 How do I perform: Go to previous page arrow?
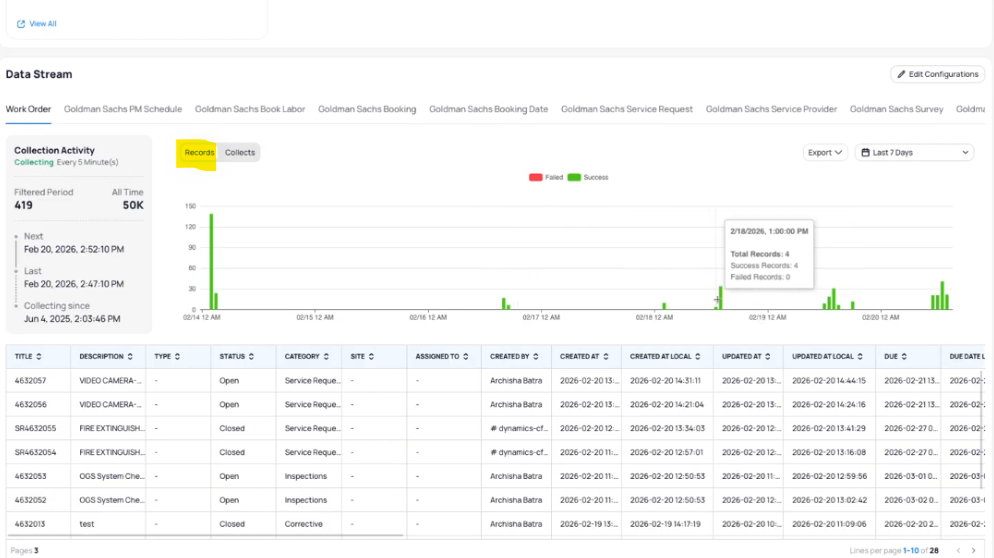click(x=958, y=550)
